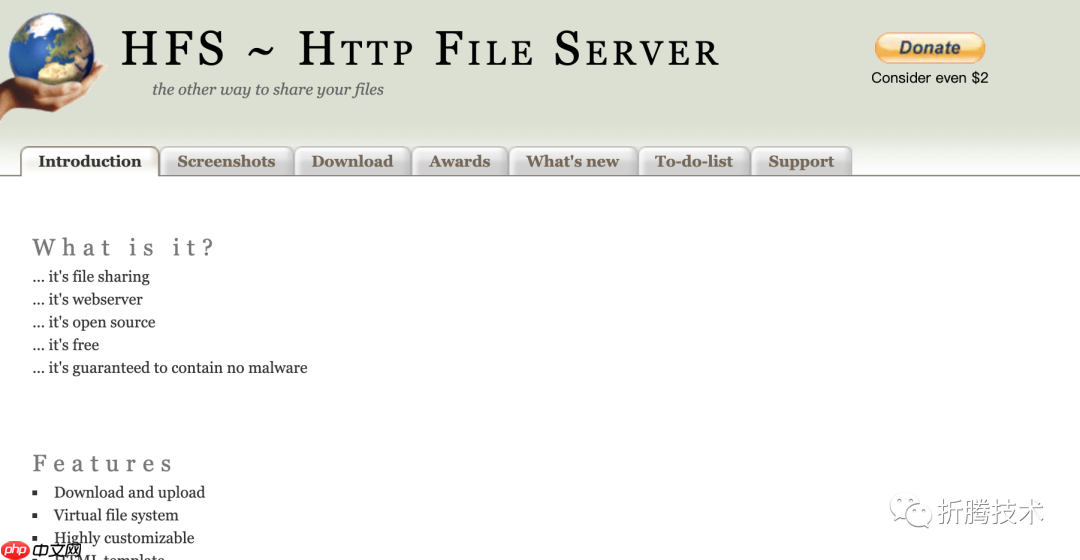The height and width of the screenshot is (560, 1080).
Task: Click the tagline 'the other way to share your files'
Action: point(268,90)
